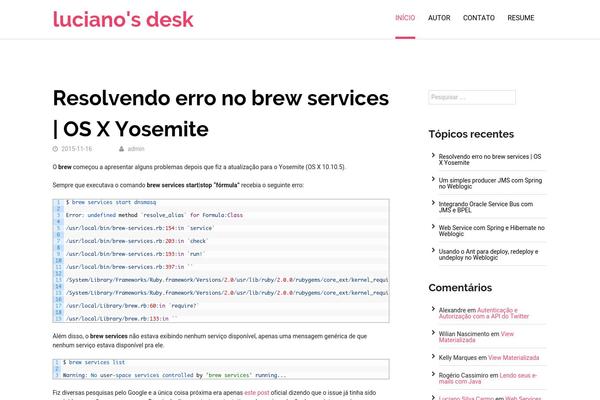Open Rogério Cassimiro's Lendo seus e-mails com Java link
The height and width of the screenshot is (400, 600).
click(488, 378)
